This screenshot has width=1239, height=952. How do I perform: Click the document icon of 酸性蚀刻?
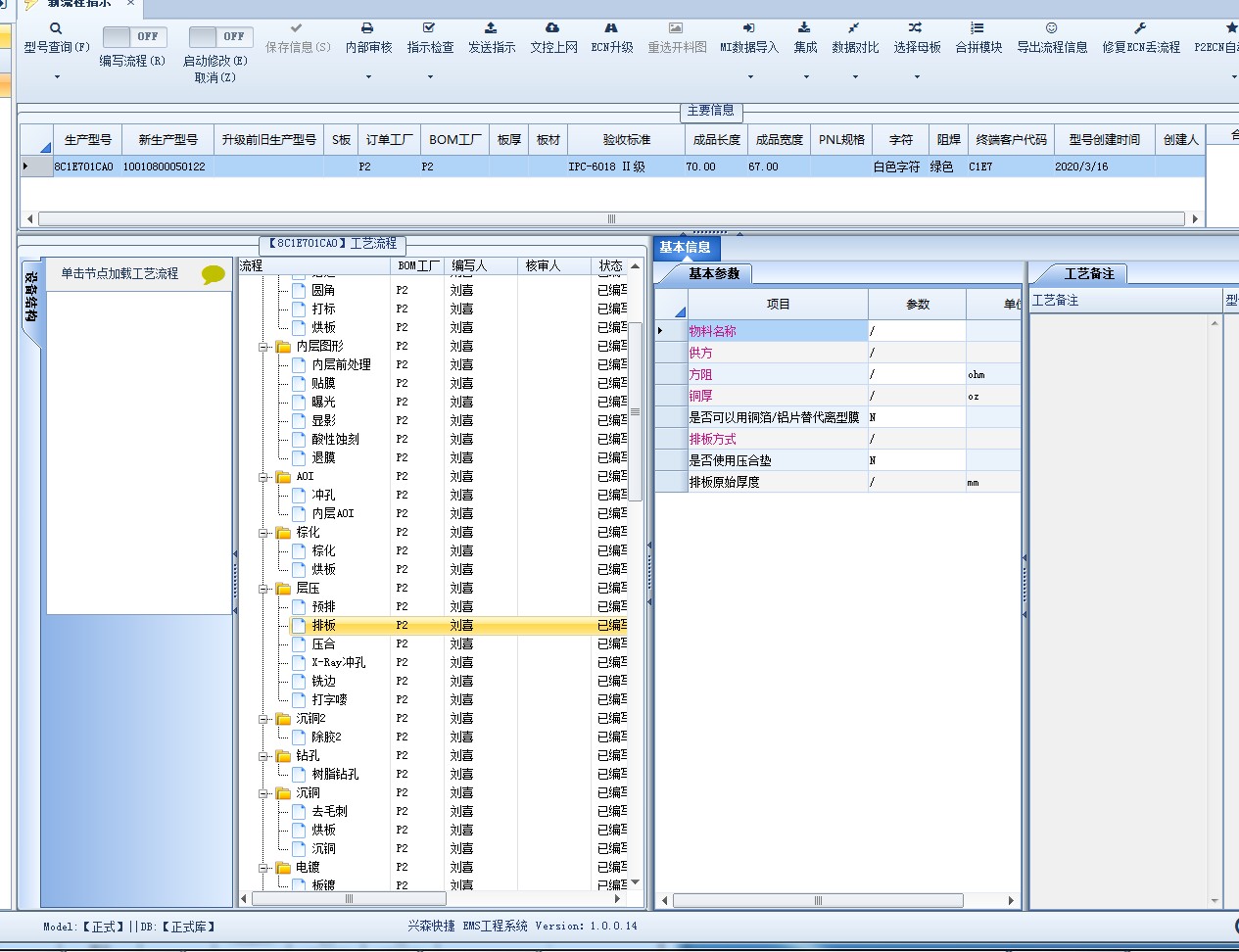300,439
